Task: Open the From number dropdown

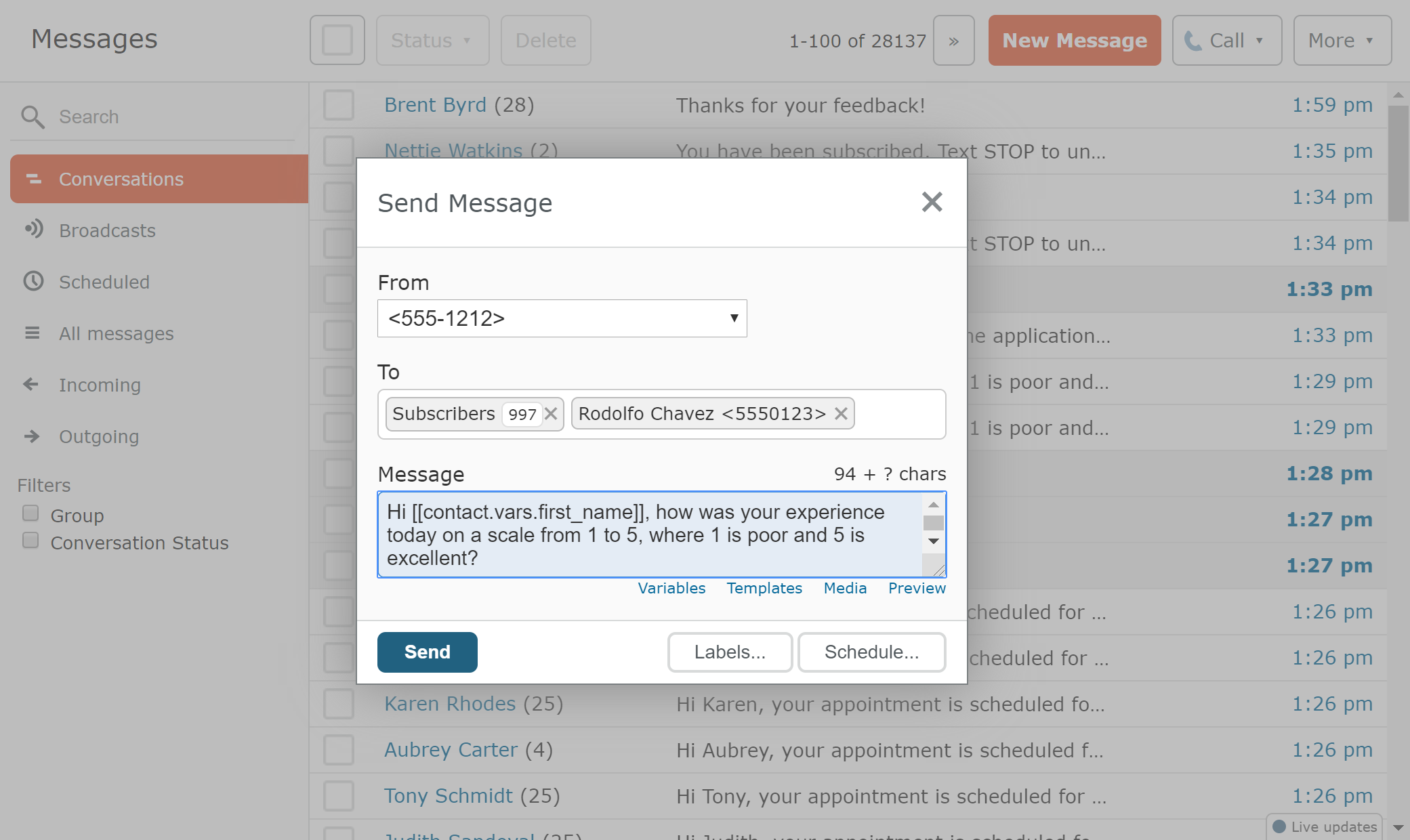Action: point(562,318)
